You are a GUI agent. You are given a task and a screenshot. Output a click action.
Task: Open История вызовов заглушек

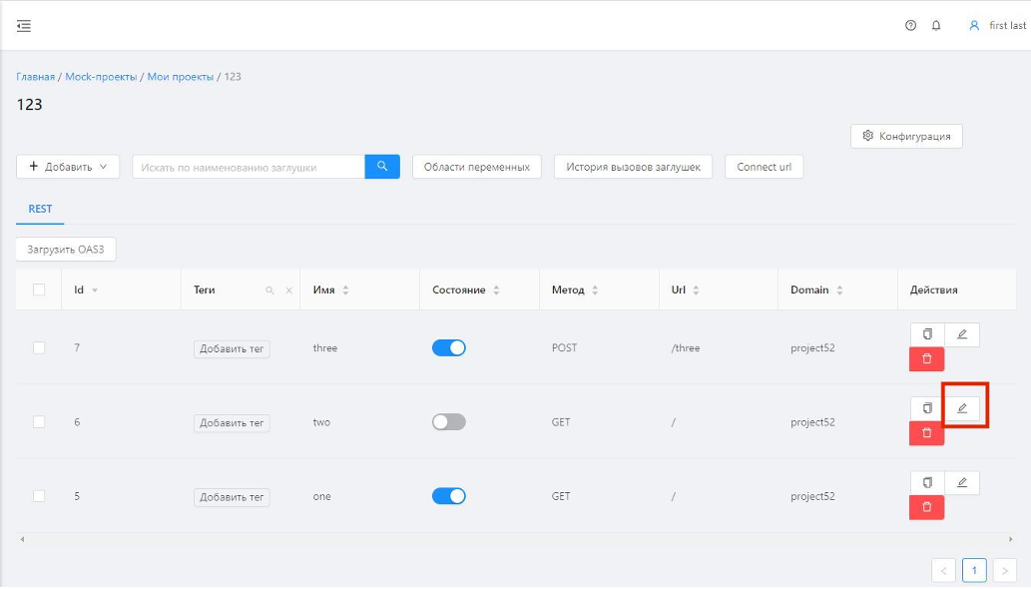[633, 167]
